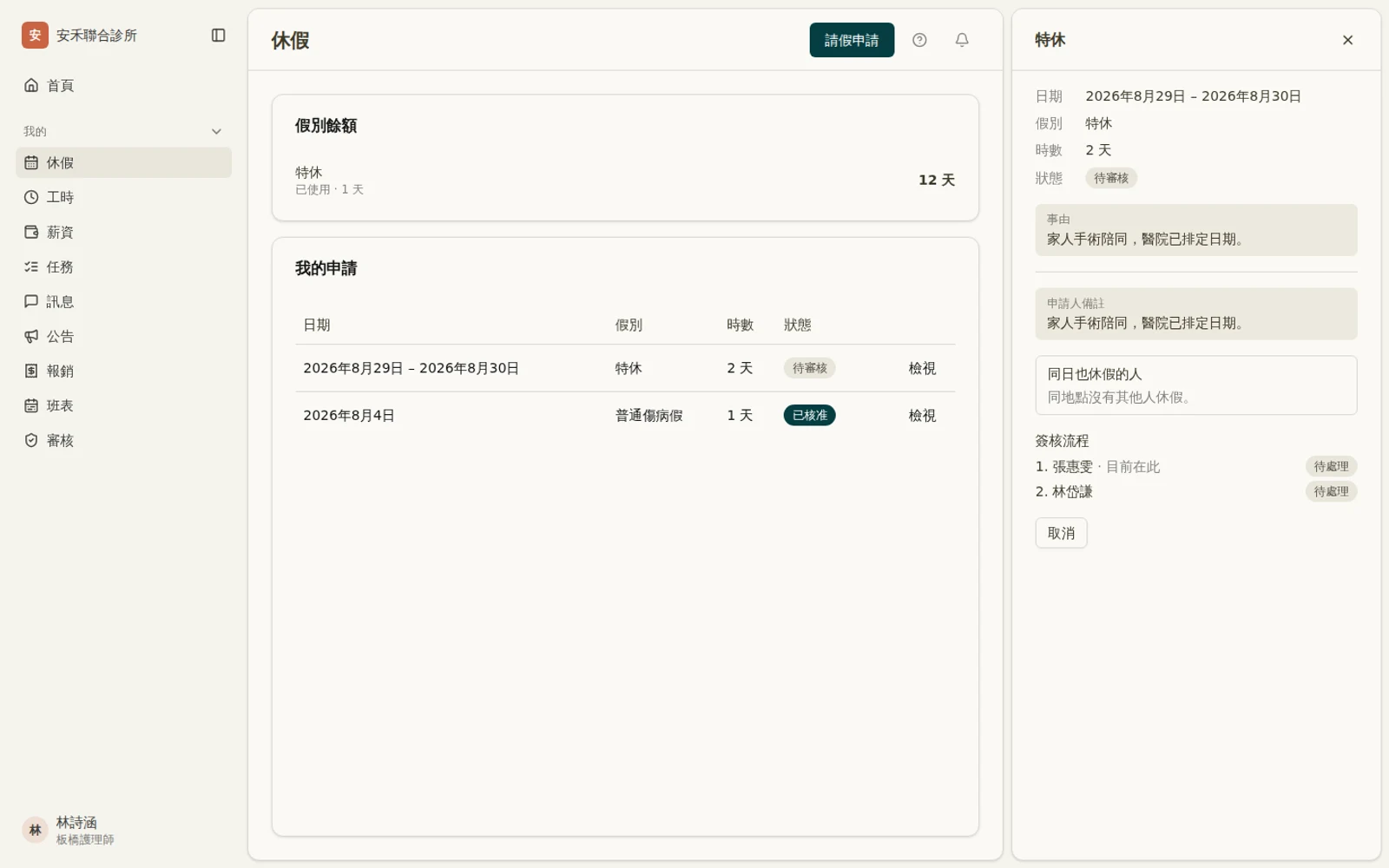Viewport: 1389px width, 868px height.
Task: Click the 同日也休假的人 card
Action: (x=1196, y=385)
